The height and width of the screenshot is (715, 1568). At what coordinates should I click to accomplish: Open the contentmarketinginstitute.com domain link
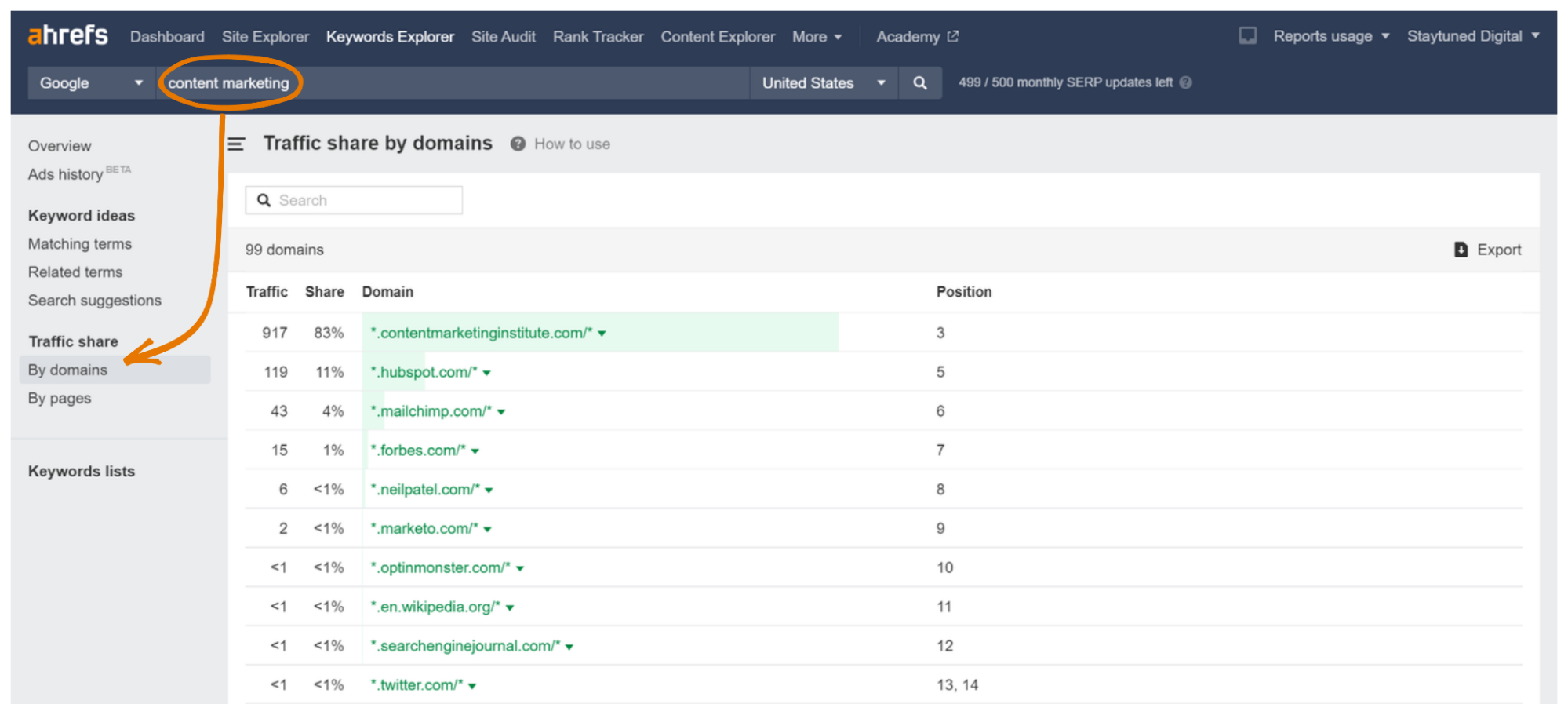coord(481,333)
